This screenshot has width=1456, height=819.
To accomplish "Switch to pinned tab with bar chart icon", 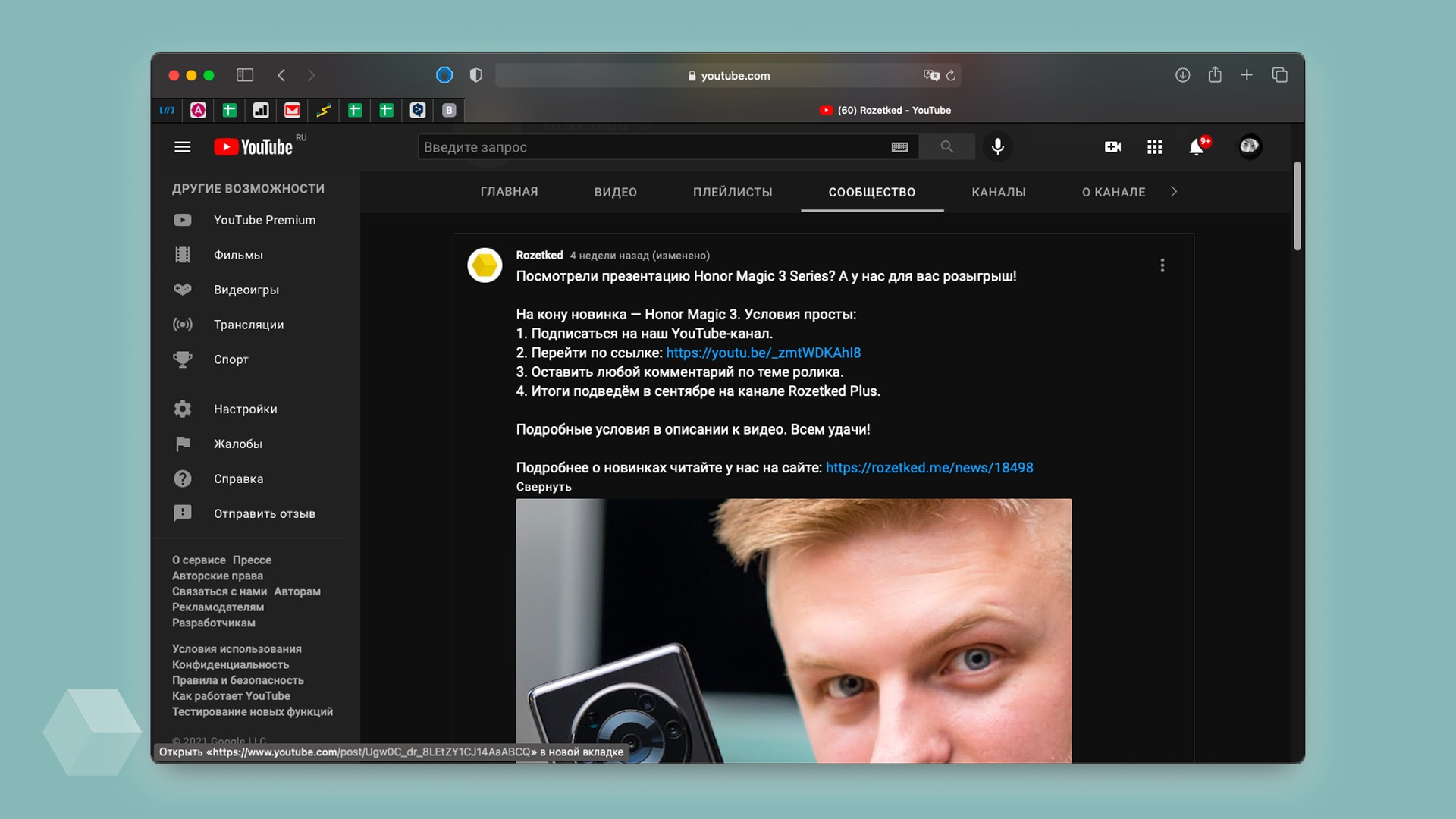I will [x=261, y=111].
